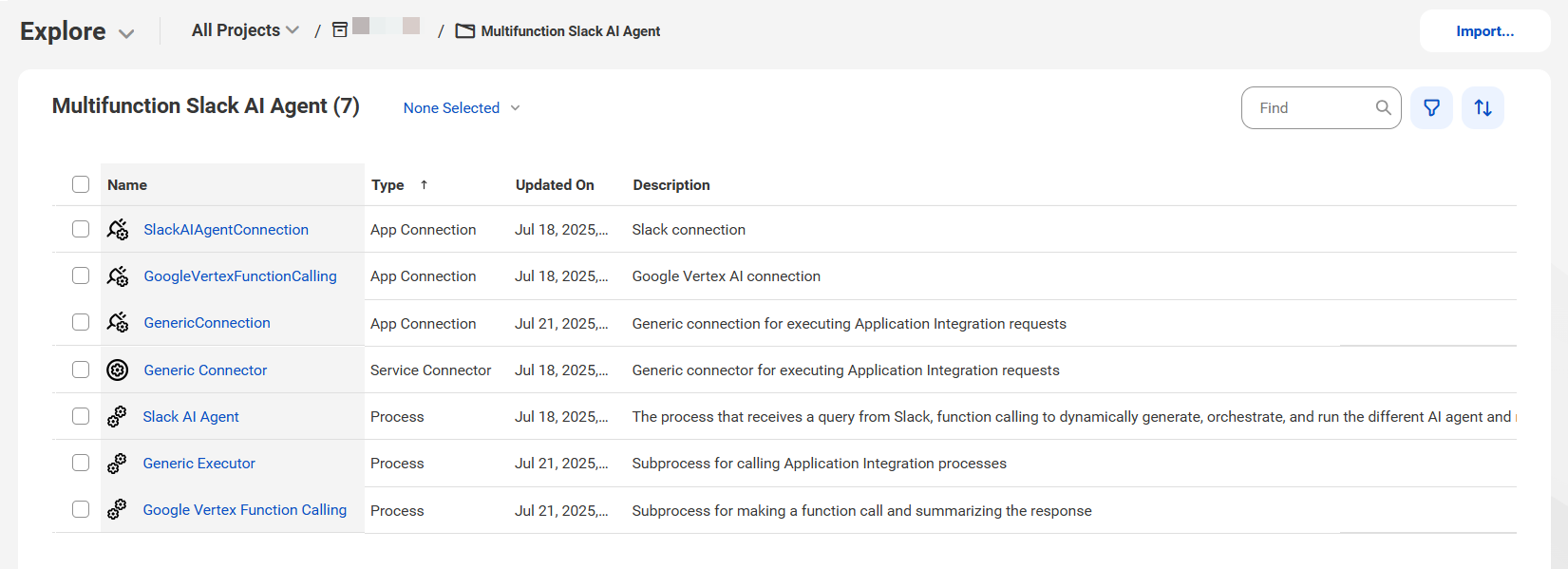Click the 'Google Vertex AI connection' description
The height and width of the screenshot is (569, 1568).
pyautogui.click(x=727, y=276)
